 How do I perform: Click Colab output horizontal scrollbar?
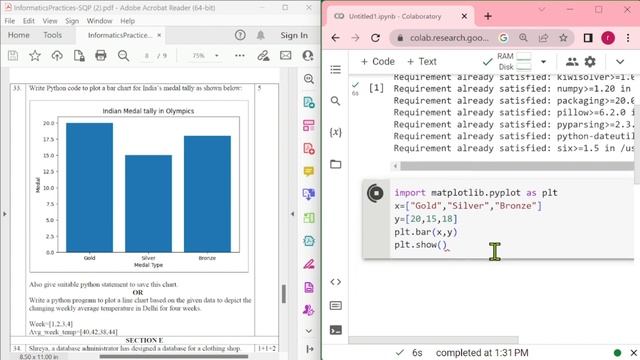(516, 166)
